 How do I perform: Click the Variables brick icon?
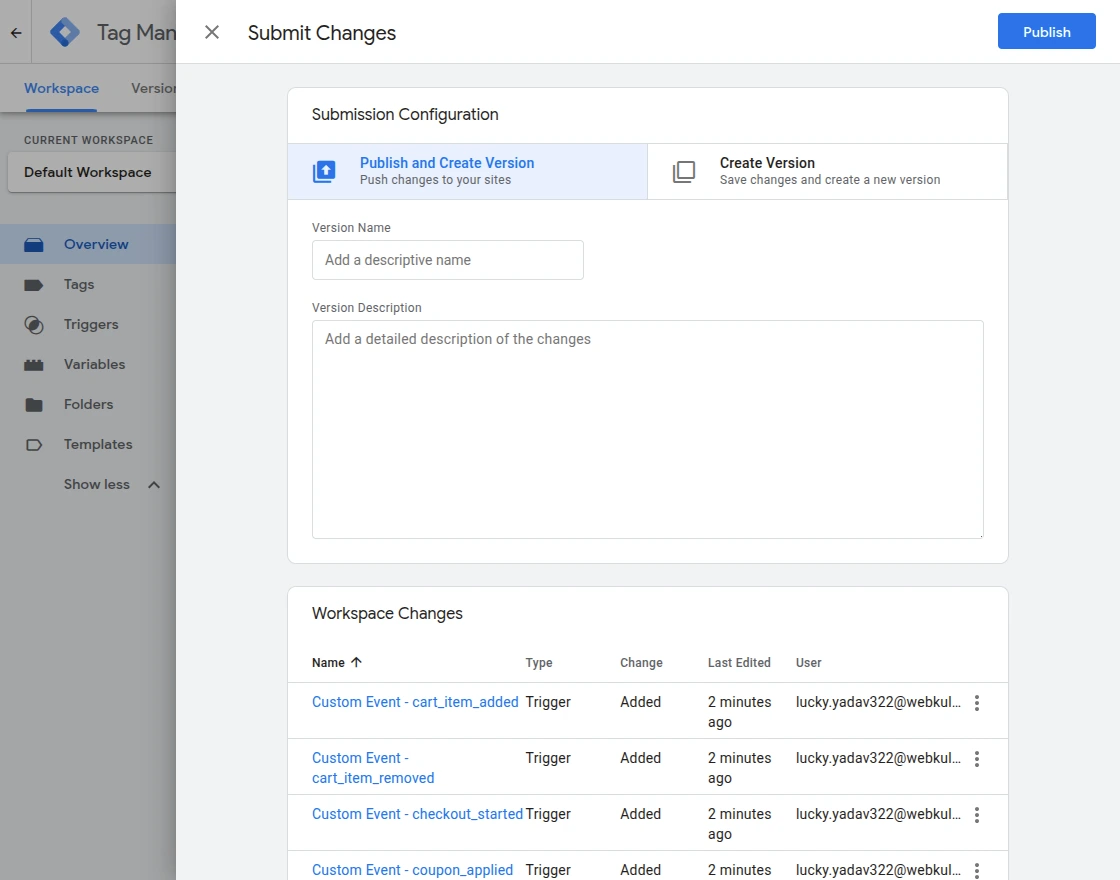[34, 365]
